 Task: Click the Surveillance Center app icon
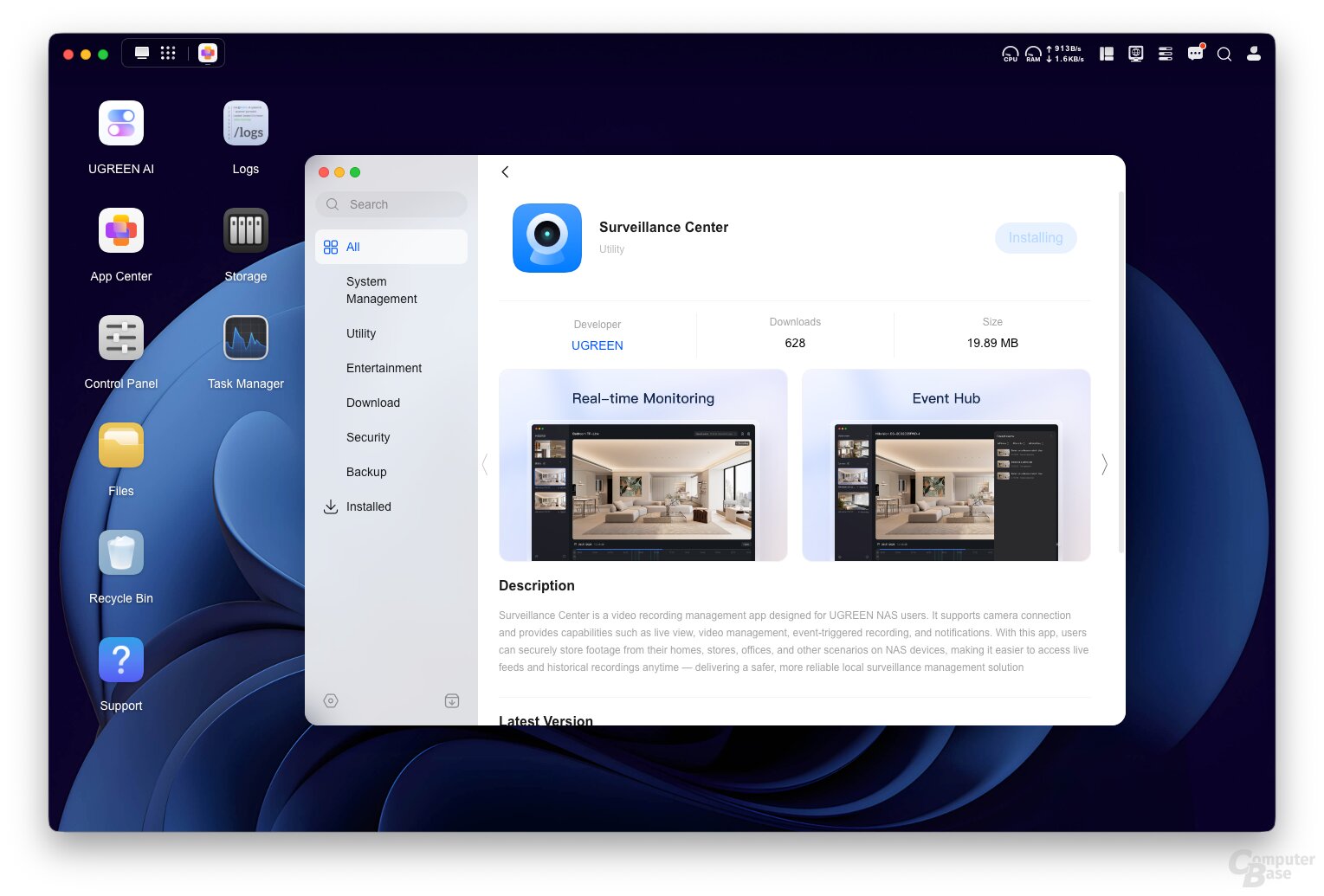(547, 238)
